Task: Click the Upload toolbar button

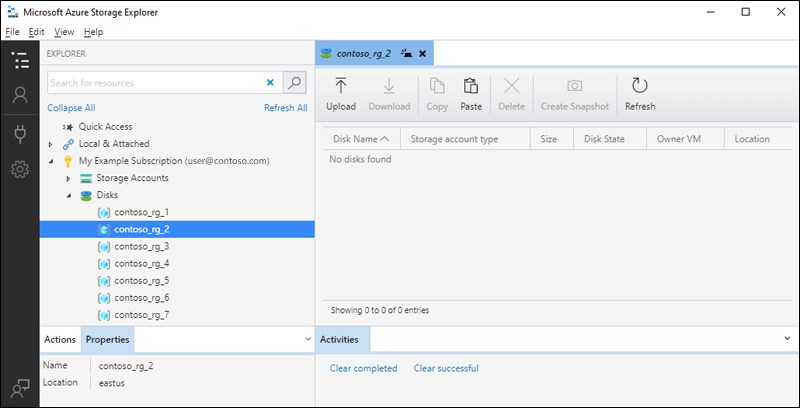Action: (x=341, y=94)
